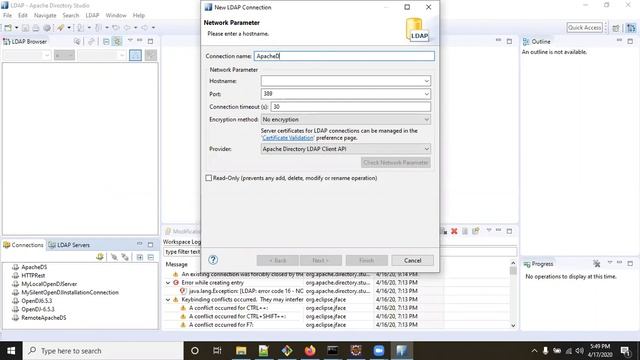Click the log scrollbar up arrow
This screenshot has width=640, height=360.
pos(513,263)
